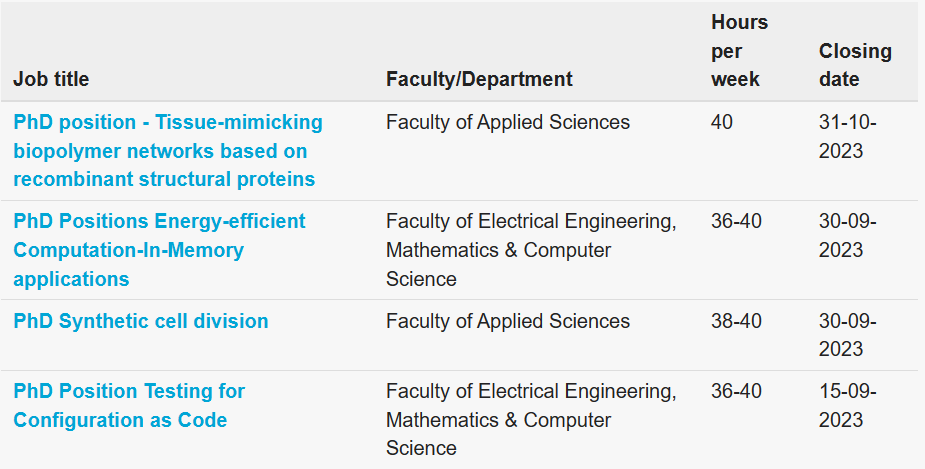Open PhD Position Testing for Configuration as Code

(x=129, y=405)
